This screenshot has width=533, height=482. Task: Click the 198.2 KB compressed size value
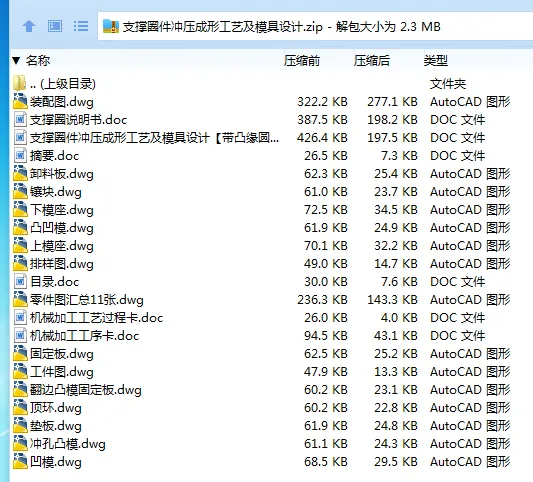pos(392,120)
